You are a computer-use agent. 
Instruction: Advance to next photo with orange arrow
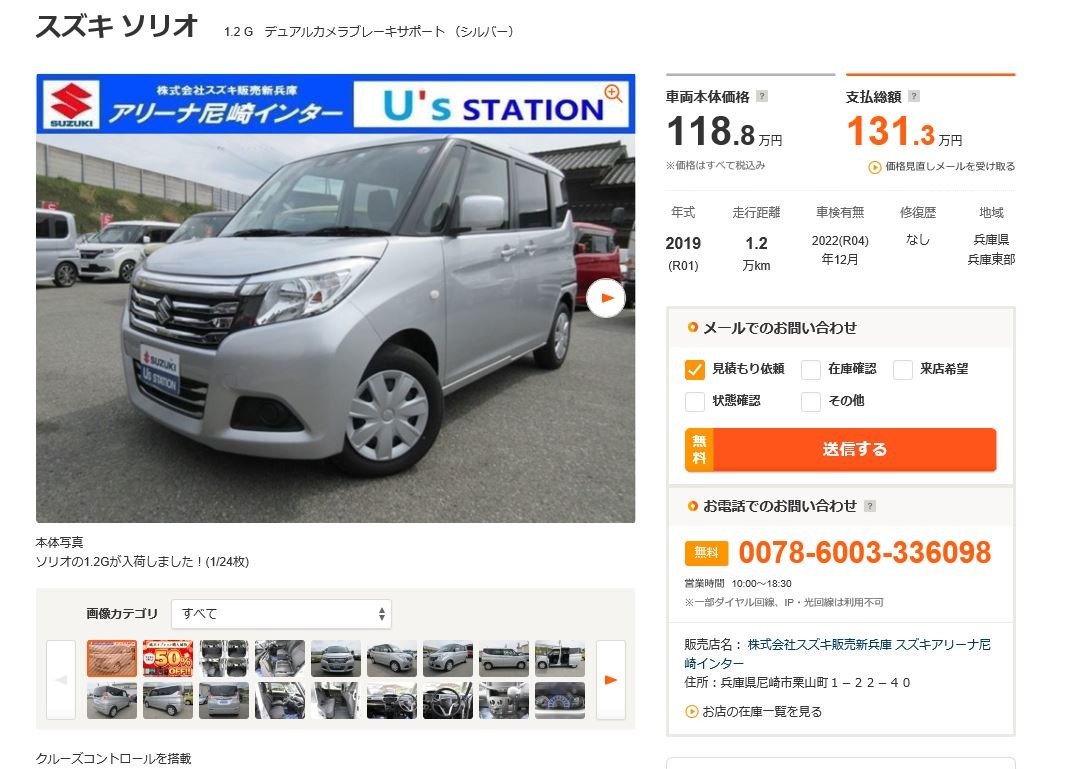(x=606, y=298)
